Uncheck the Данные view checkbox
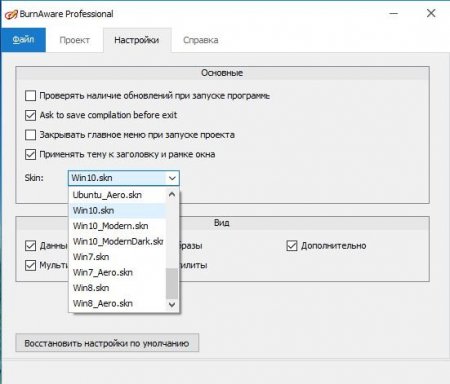The width and height of the screenshot is (450, 384). (x=30, y=246)
